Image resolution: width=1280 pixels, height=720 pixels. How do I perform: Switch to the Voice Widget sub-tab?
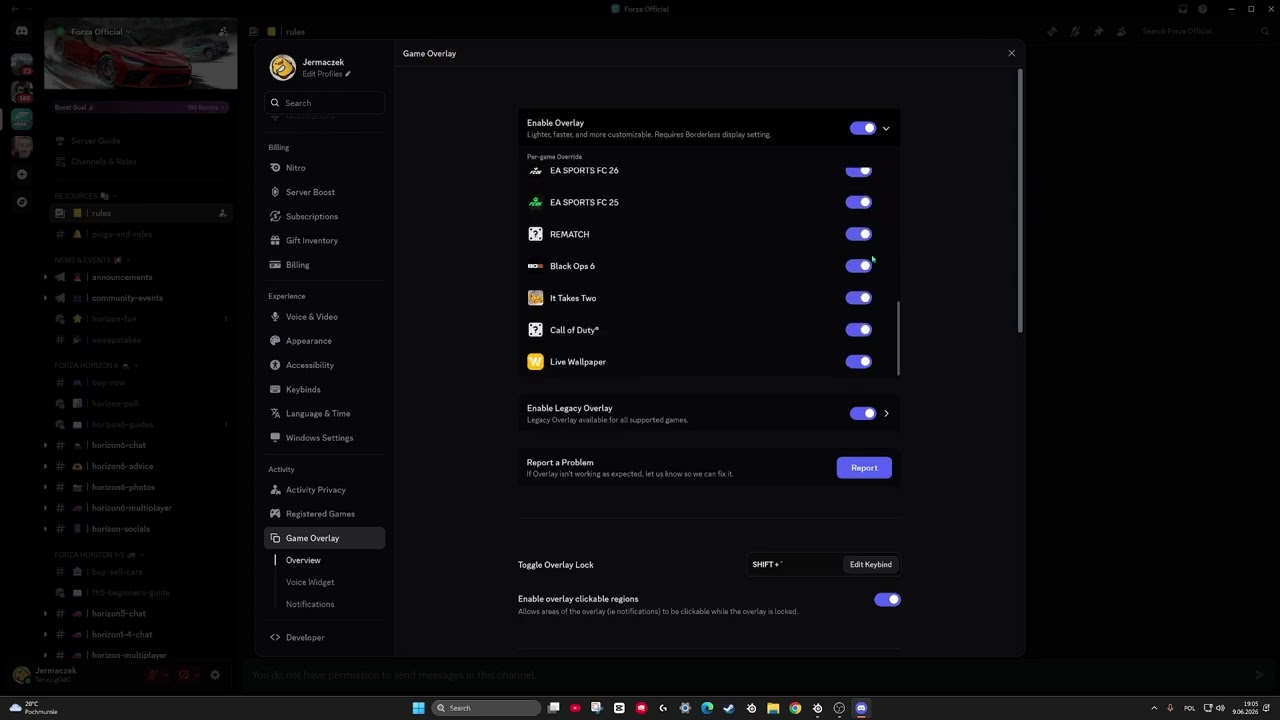click(x=310, y=582)
